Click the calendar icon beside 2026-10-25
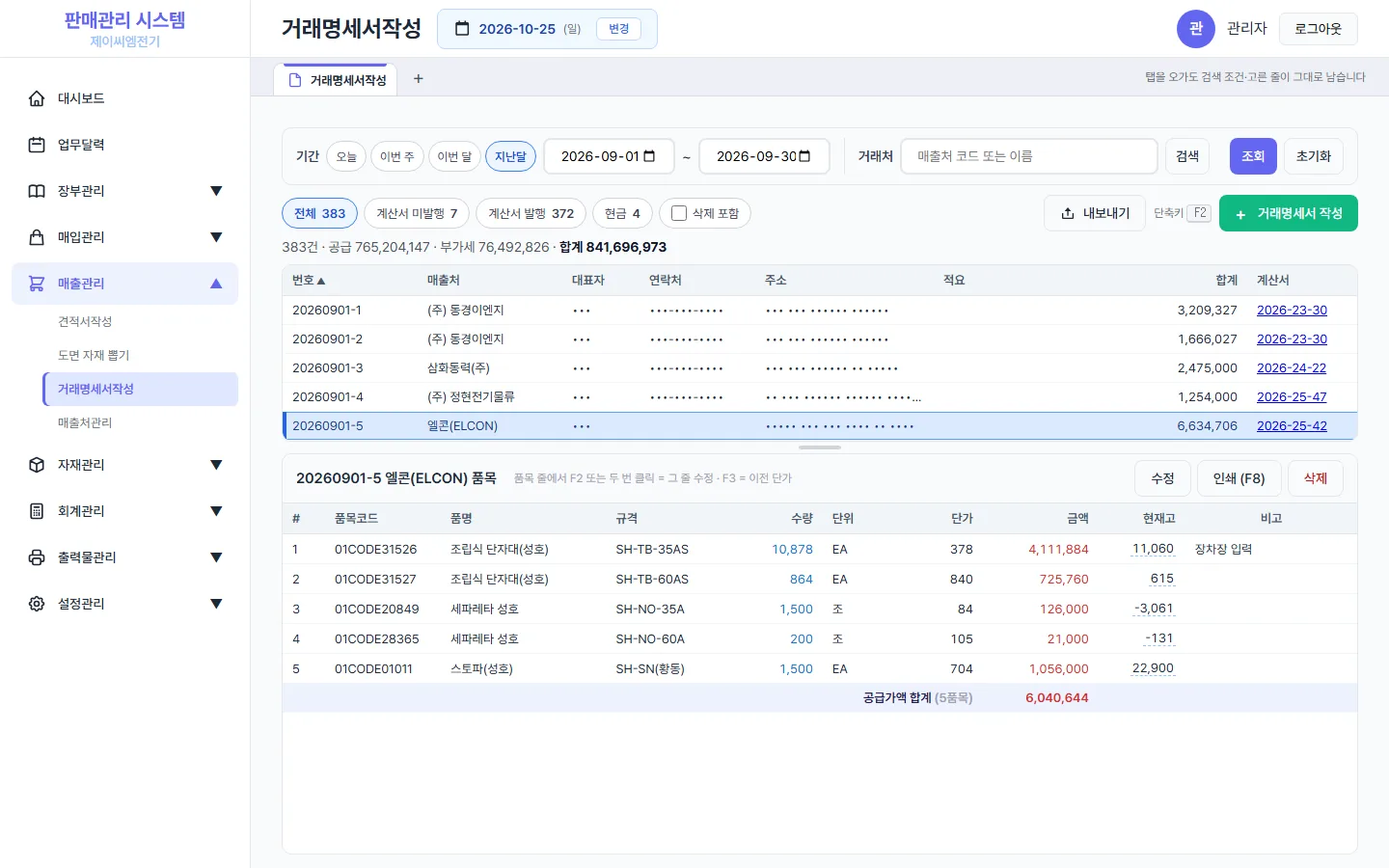This screenshot has height=868, width=1389. pyautogui.click(x=462, y=29)
